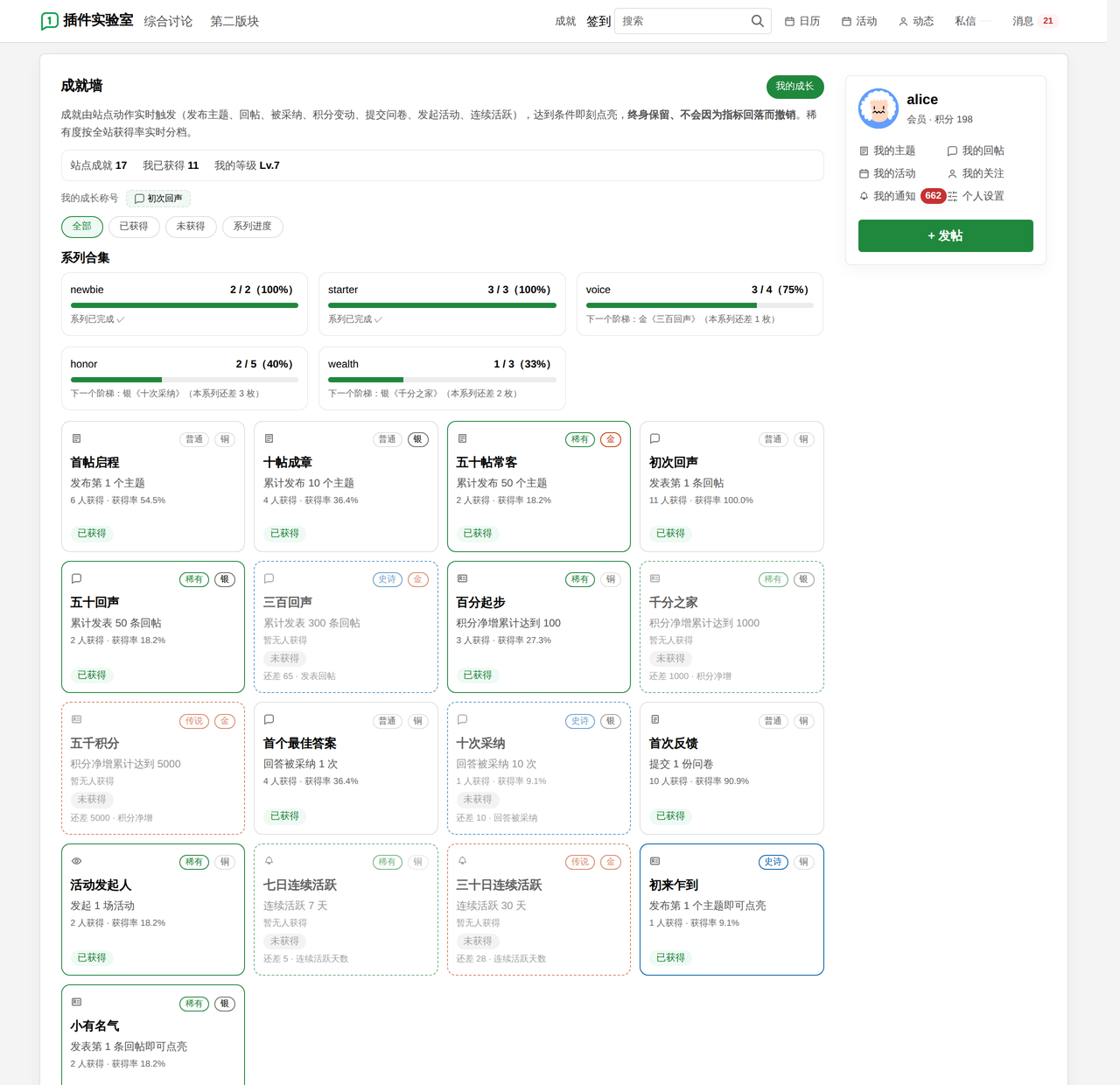Click the + 发帖 button
Viewport: 1120px width, 1085px height.
point(945,236)
